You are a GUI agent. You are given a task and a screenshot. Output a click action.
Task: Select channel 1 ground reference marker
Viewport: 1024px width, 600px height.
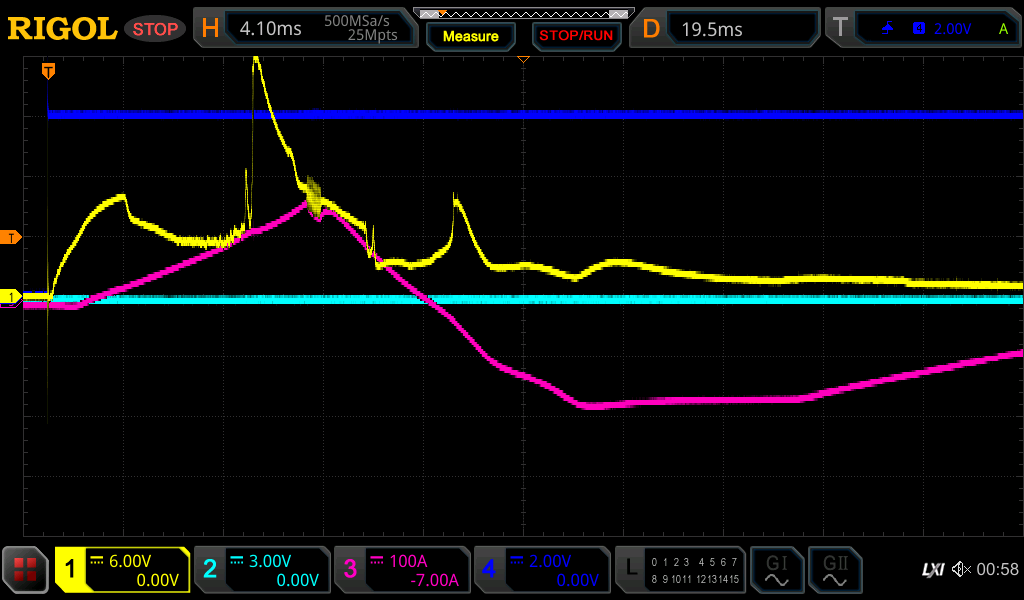11,297
